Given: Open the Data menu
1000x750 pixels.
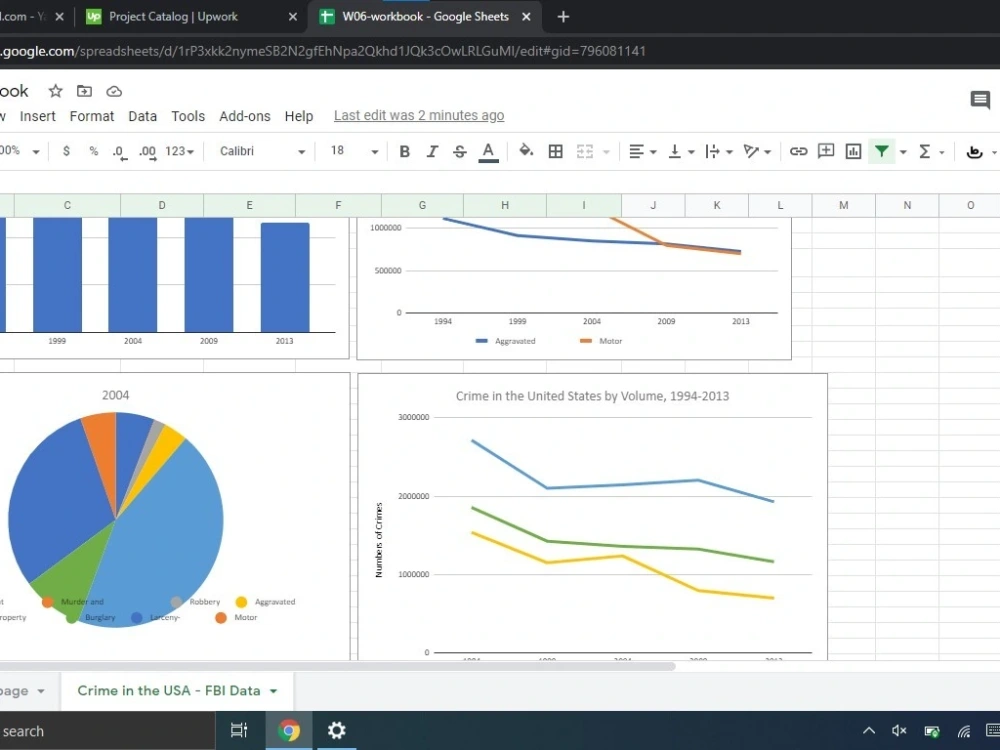Looking at the screenshot, I should 142,116.
